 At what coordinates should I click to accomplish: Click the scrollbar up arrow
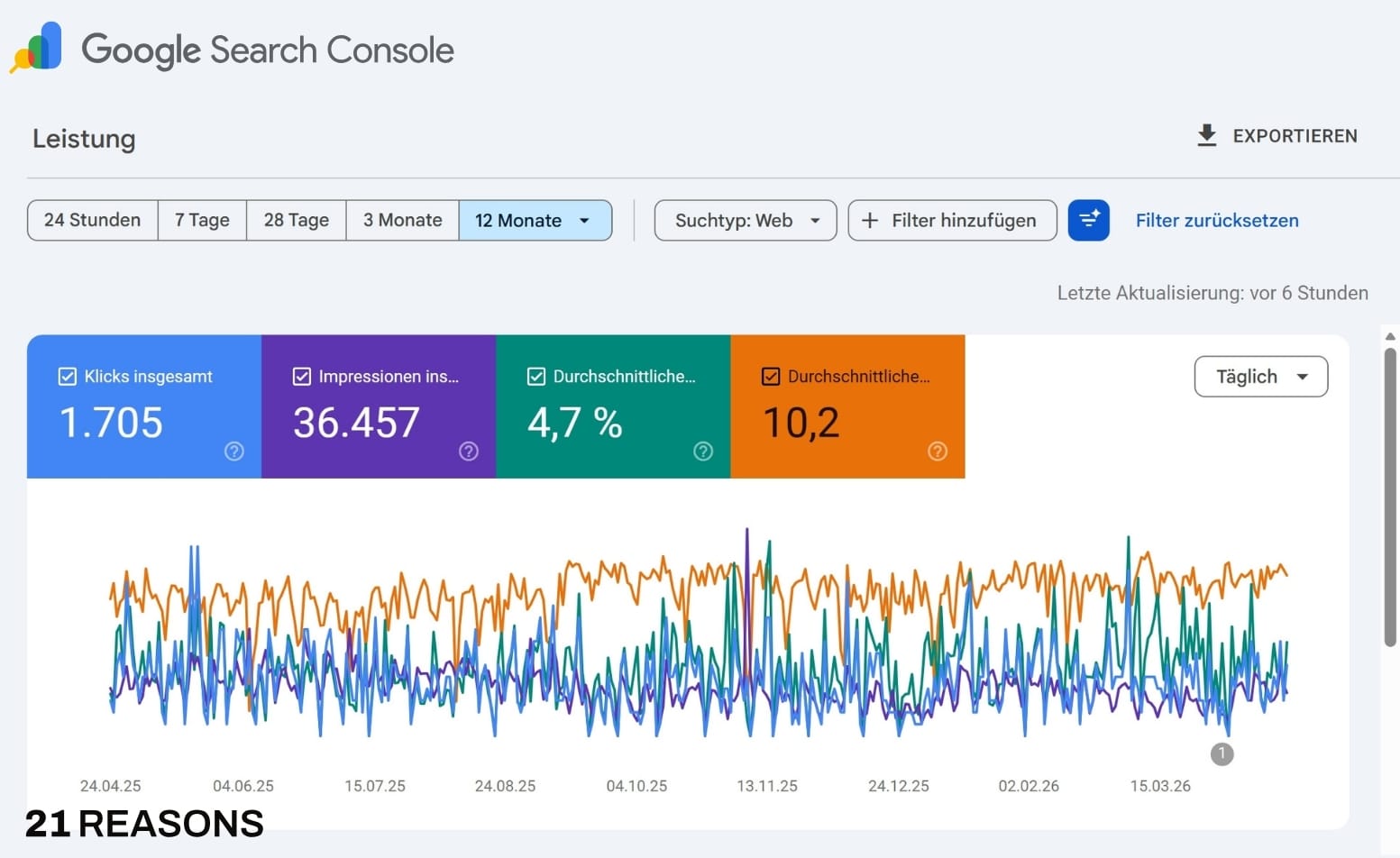tap(1390, 336)
